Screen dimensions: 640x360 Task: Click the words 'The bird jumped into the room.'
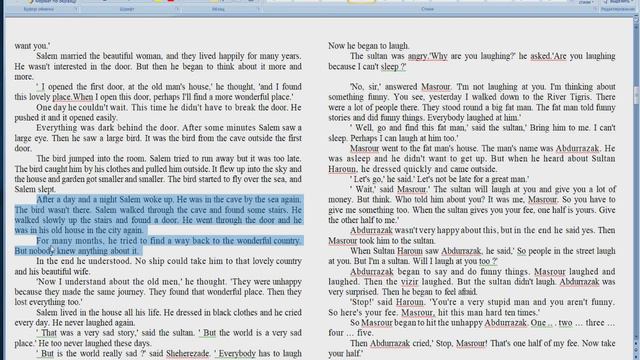(91, 158)
